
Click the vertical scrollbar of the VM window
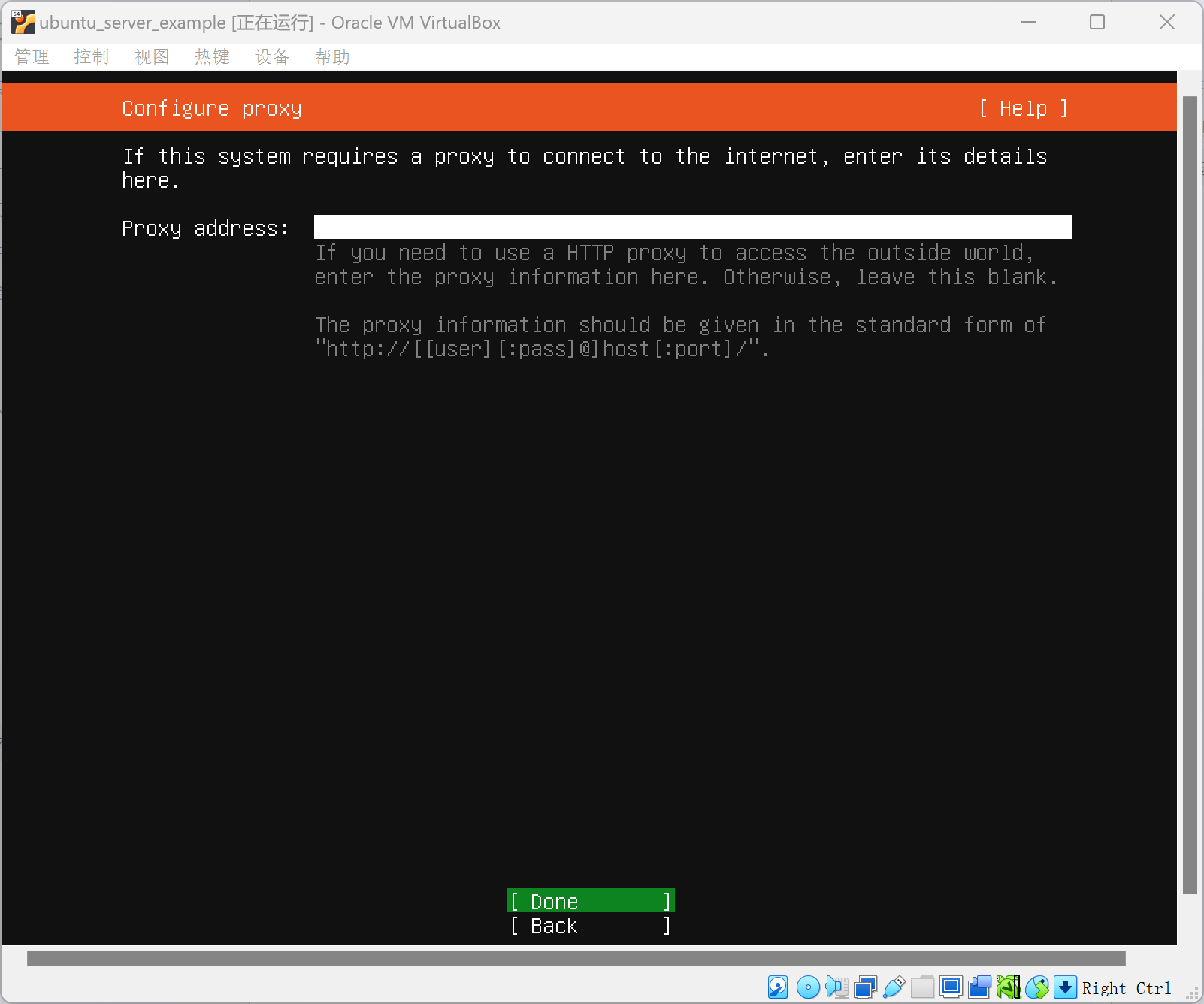pos(1189,494)
